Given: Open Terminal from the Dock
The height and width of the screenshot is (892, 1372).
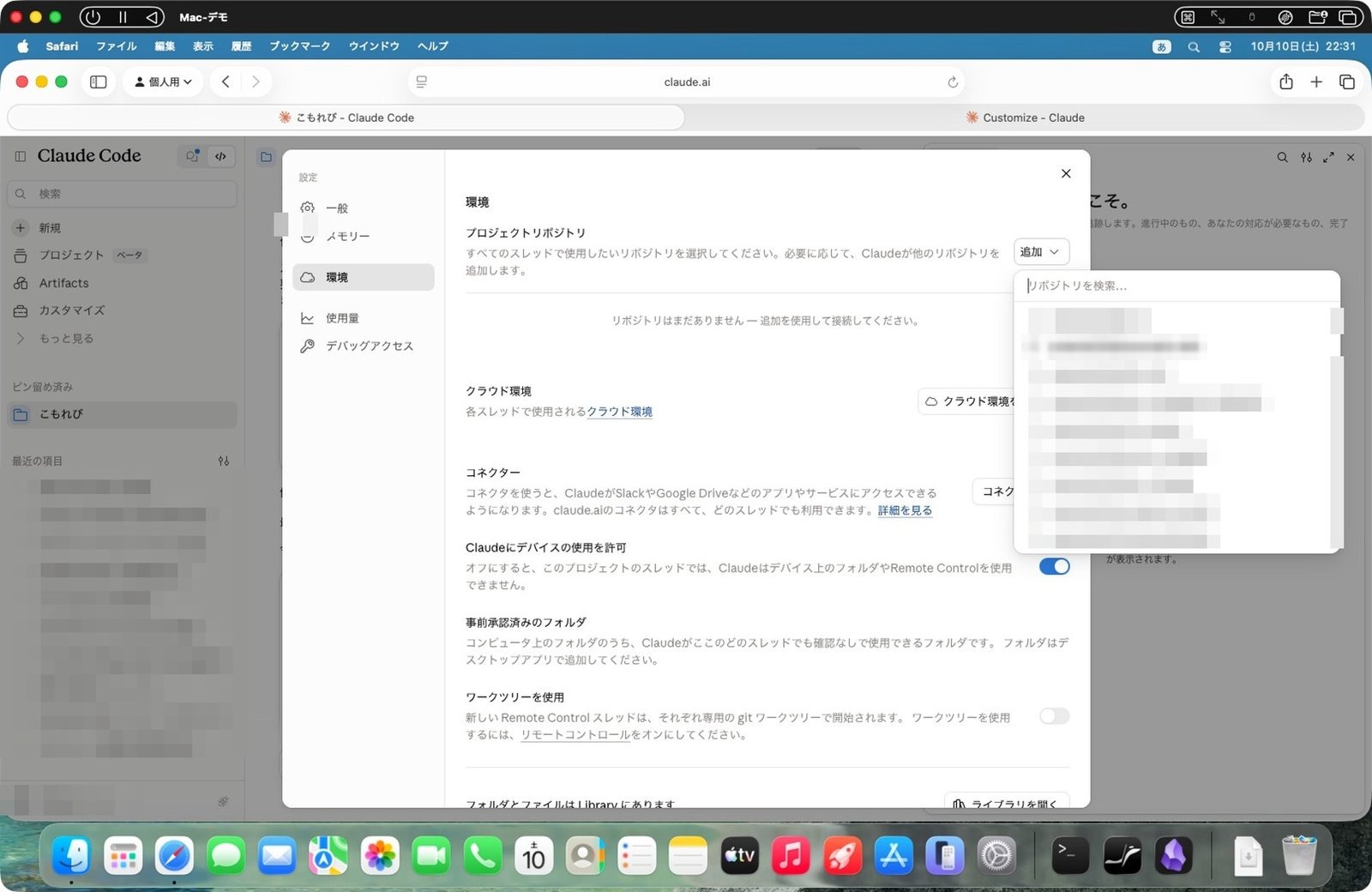Looking at the screenshot, I should coord(1070,855).
